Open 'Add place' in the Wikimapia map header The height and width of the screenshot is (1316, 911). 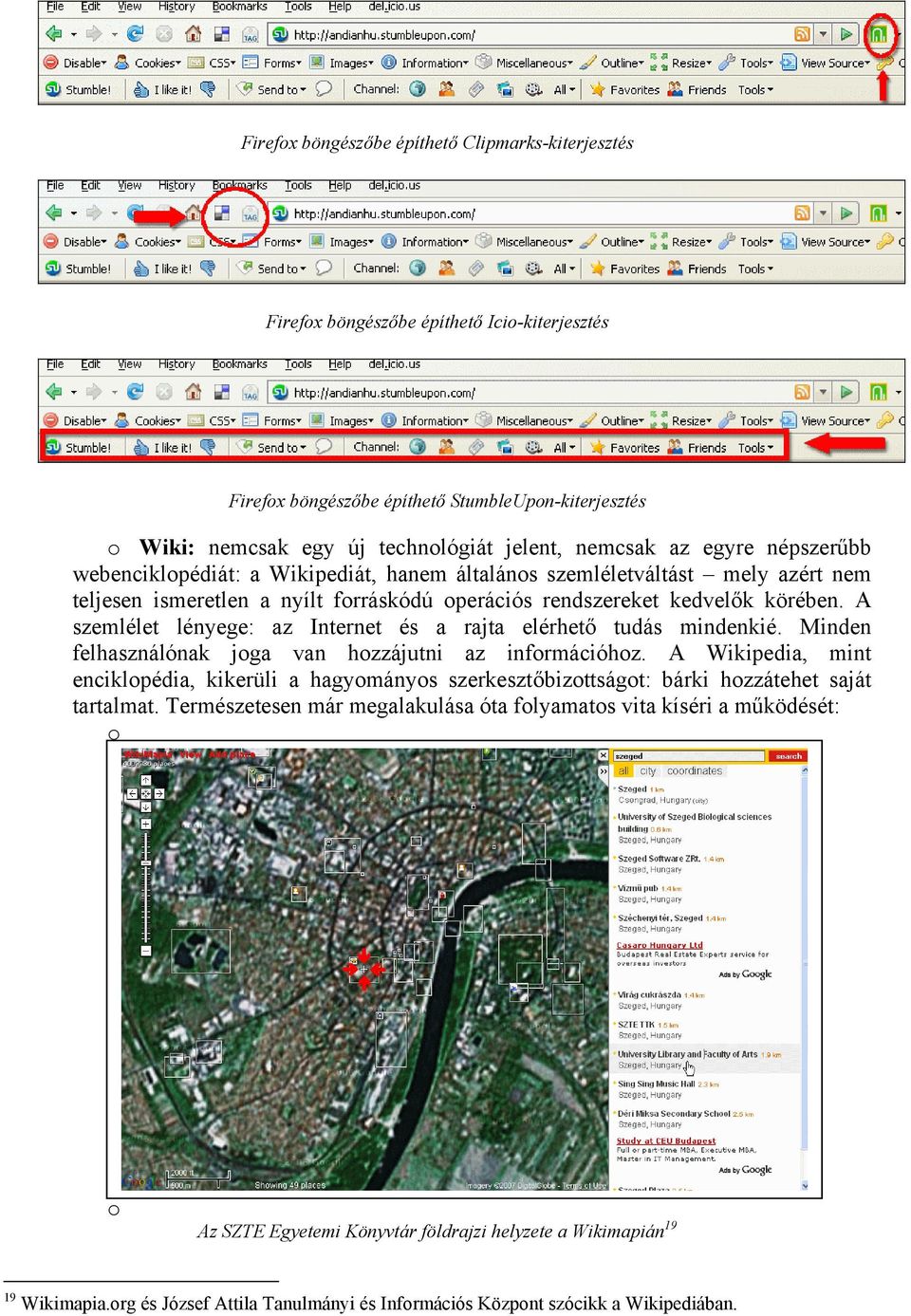pos(232,754)
